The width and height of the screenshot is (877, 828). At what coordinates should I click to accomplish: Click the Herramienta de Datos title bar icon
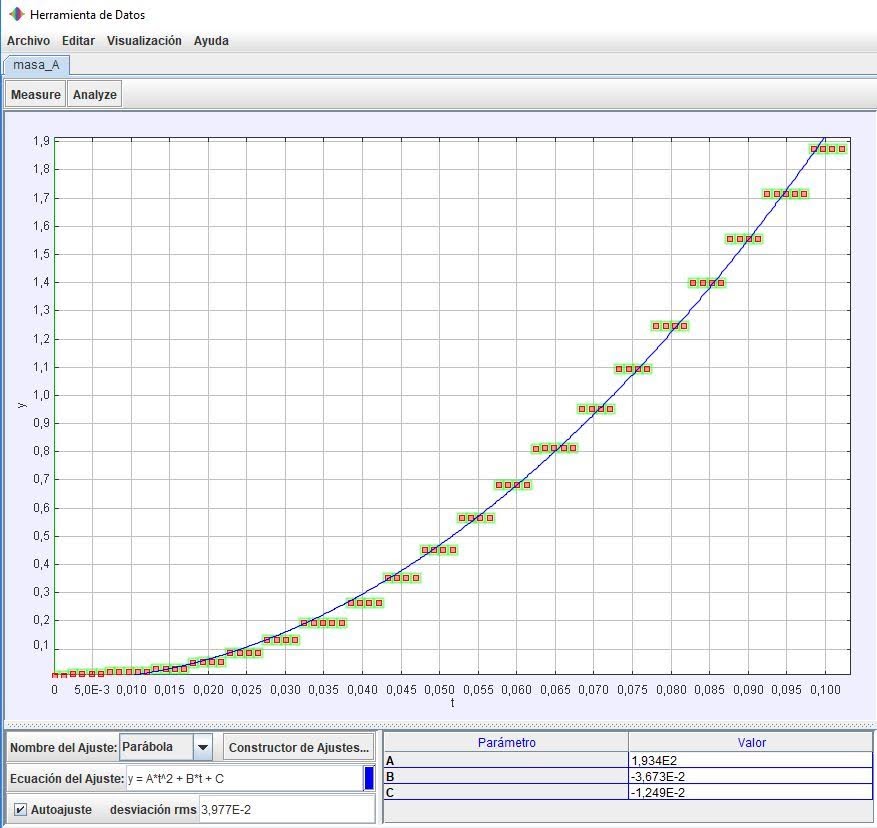16,15
